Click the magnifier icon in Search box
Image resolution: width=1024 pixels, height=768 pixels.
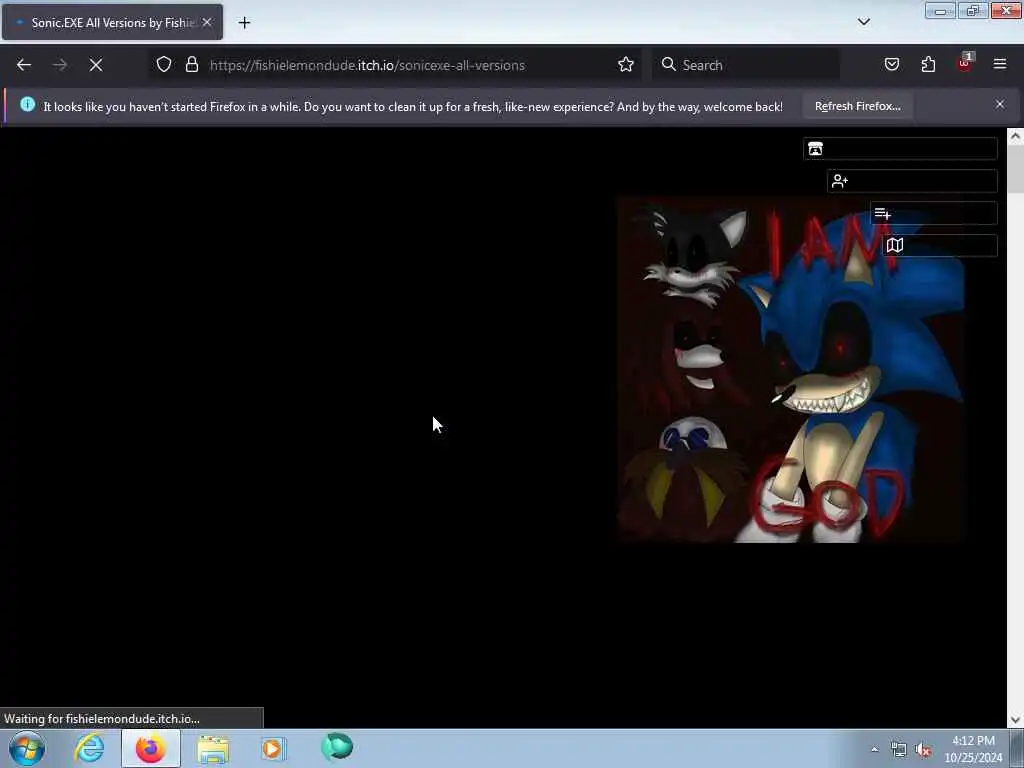[668, 65]
